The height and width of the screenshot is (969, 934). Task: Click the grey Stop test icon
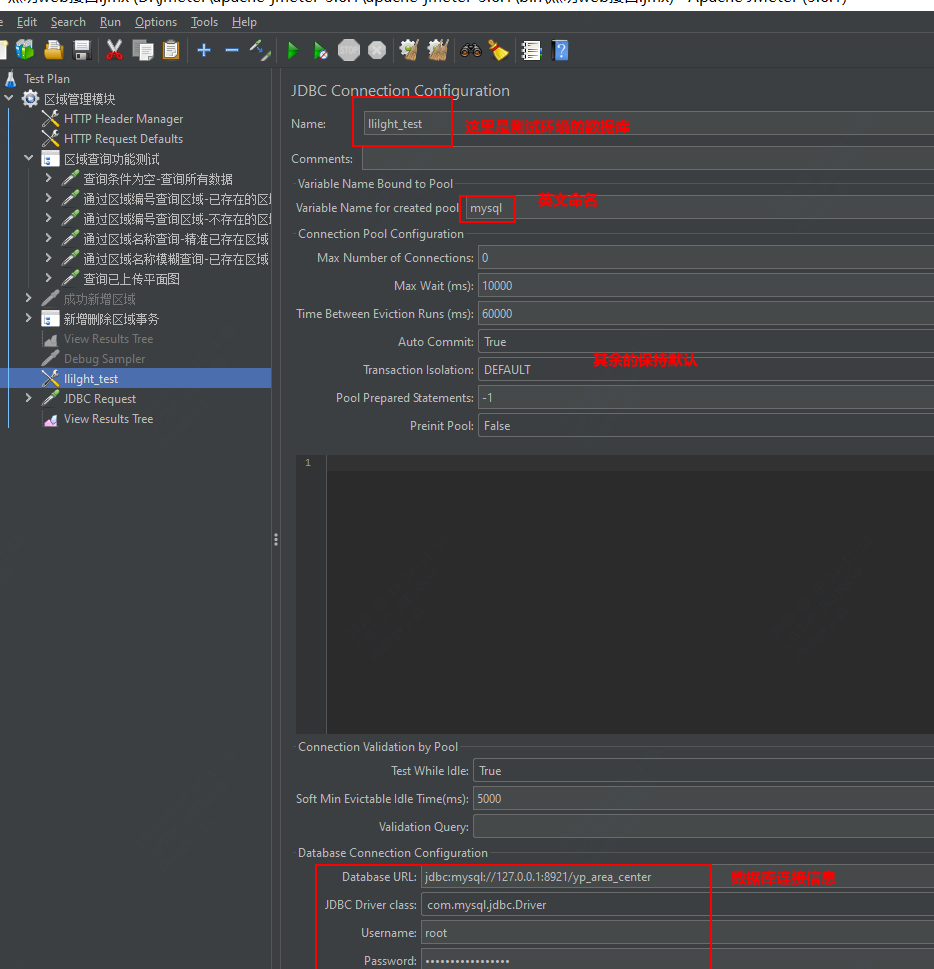click(x=349, y=50)
